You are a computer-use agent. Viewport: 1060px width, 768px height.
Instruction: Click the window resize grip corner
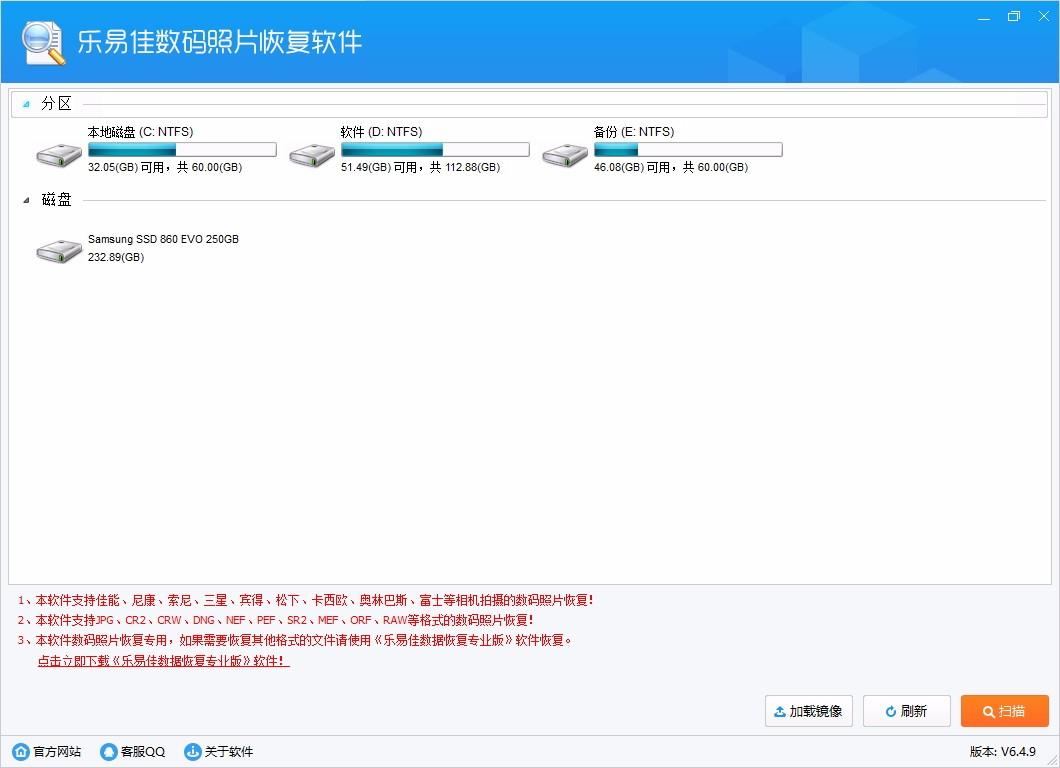coord(1051,760)
